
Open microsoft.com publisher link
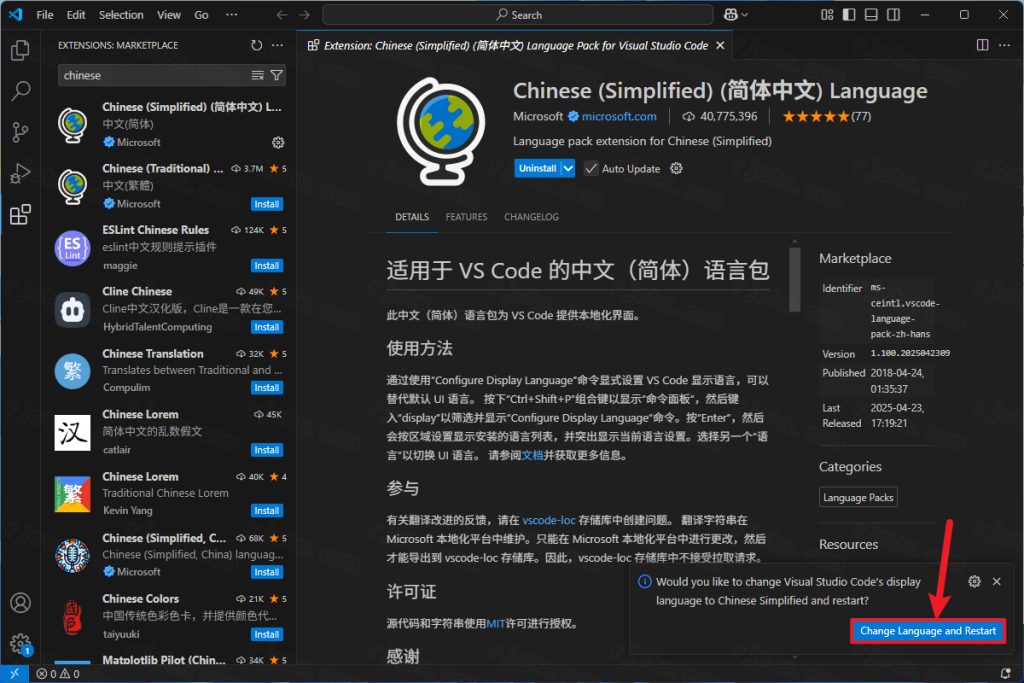point(619,116)
